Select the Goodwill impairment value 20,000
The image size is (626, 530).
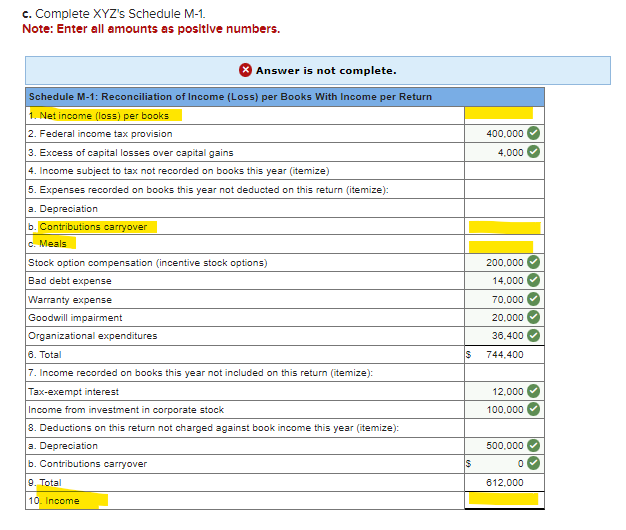click(507, 317)
